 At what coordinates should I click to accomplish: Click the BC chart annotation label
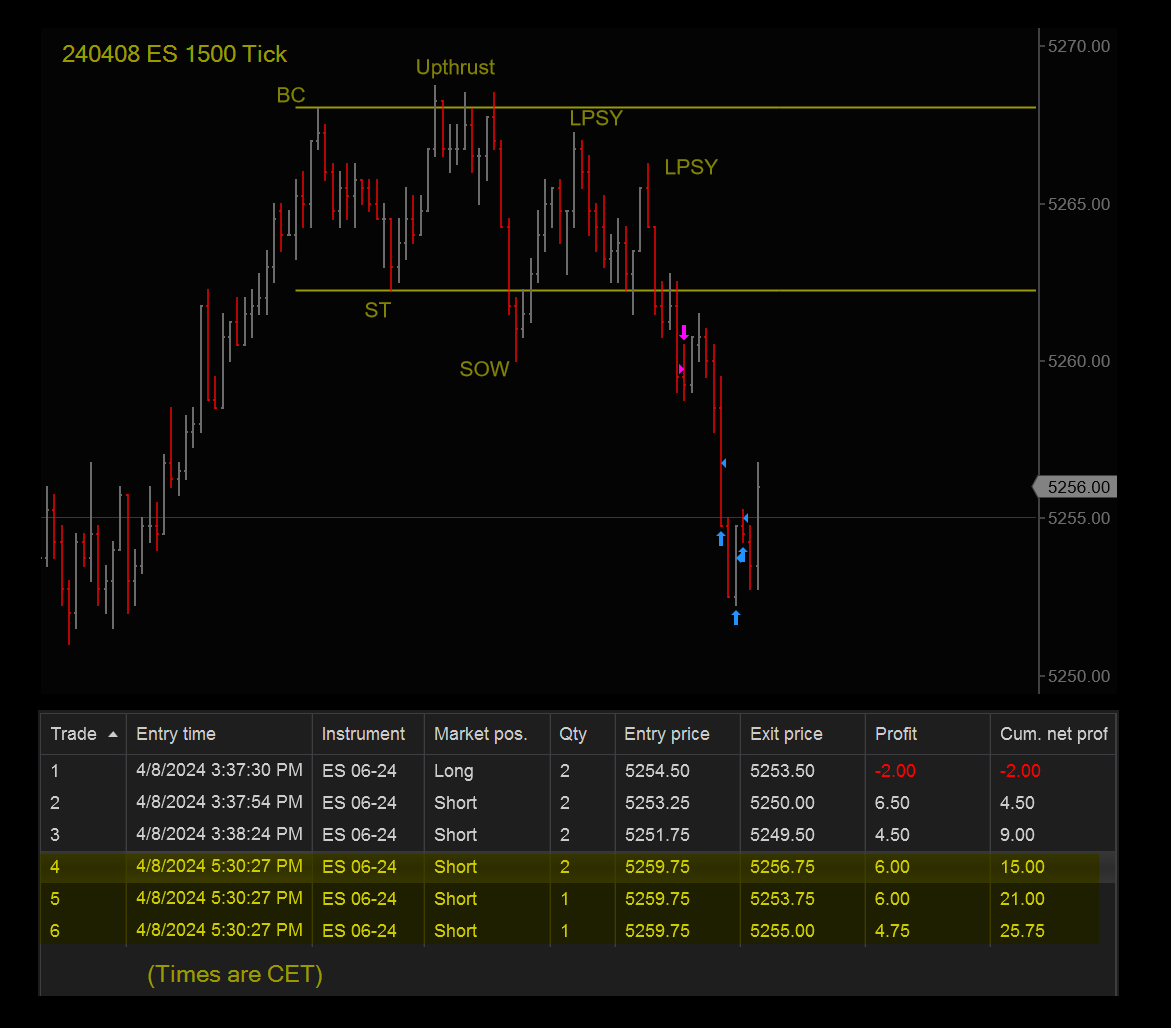(291, 95)
